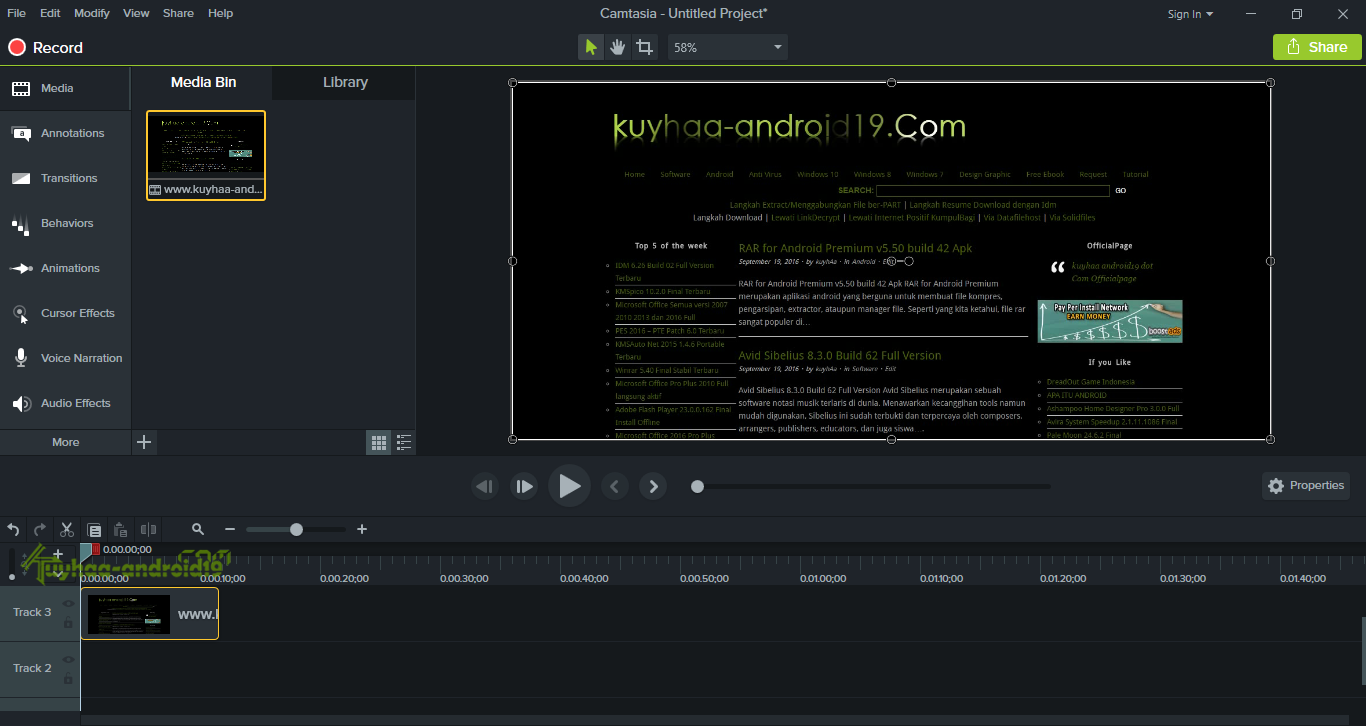This screenshot has width=1366, height=726.
Task: Select the Track 2 header label
Action: tap(32, 668)
